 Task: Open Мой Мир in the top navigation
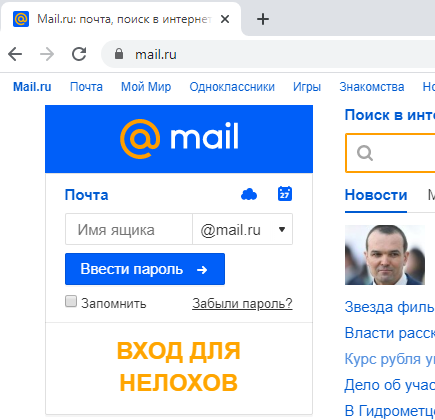146,87
